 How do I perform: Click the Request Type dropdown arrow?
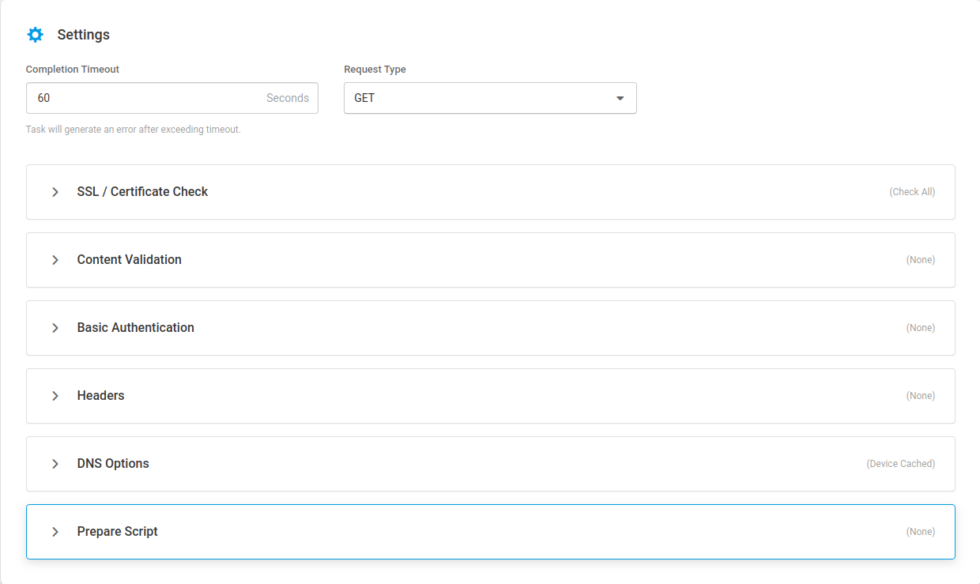621,97
